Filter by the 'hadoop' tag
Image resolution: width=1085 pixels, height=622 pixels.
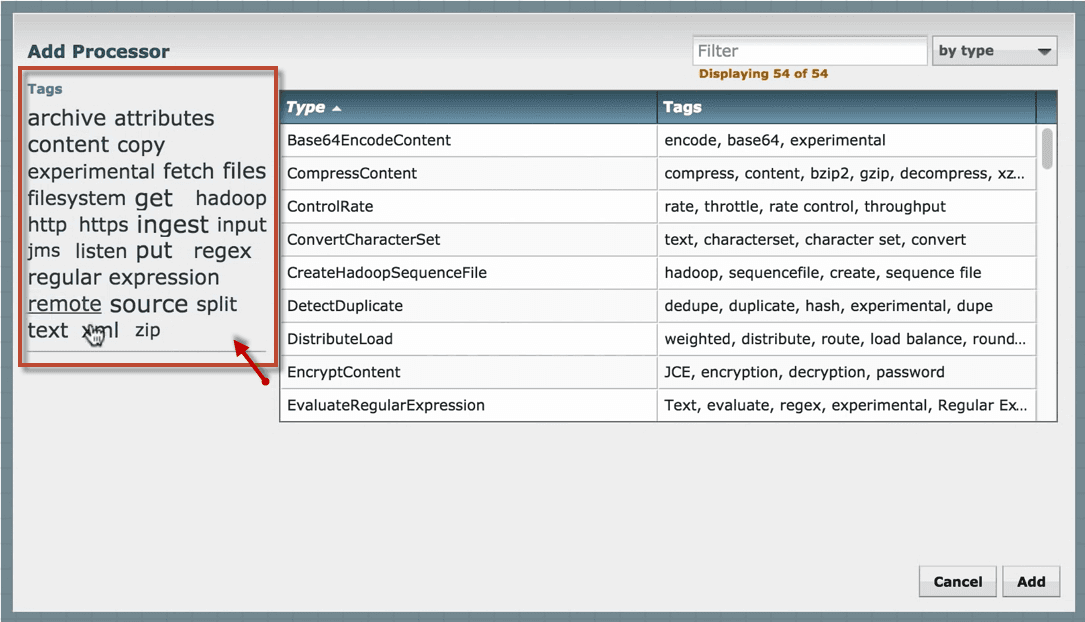(x=231, y=198)
